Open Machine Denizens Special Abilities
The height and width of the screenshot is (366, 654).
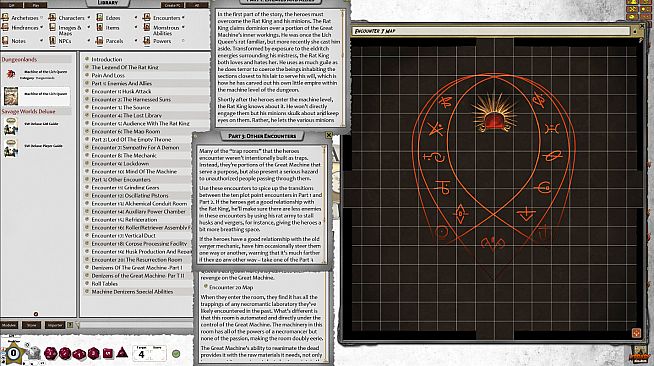tap(132, 291)
